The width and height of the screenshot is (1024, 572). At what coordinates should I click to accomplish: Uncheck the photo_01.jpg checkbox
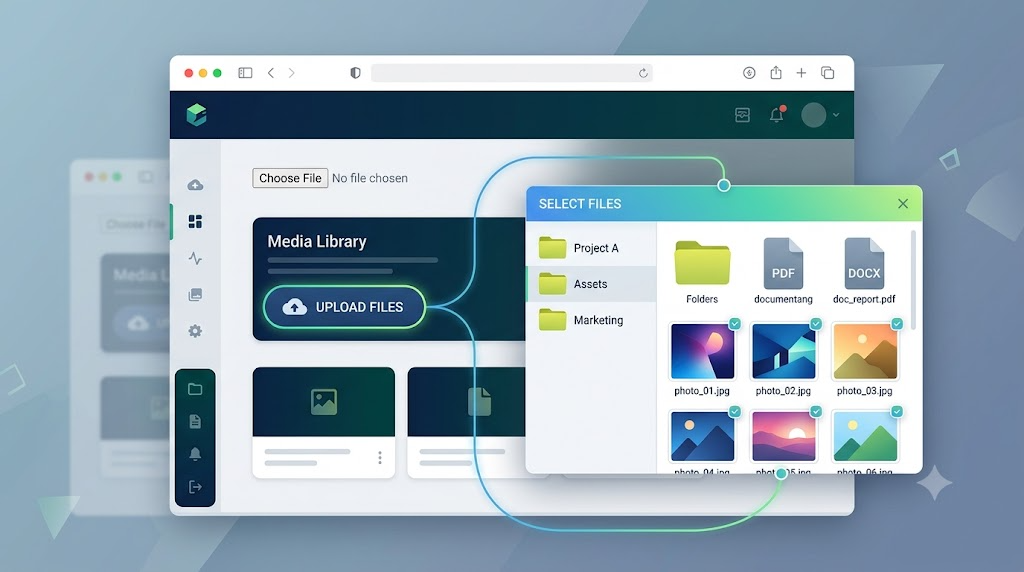click(735, 324)
